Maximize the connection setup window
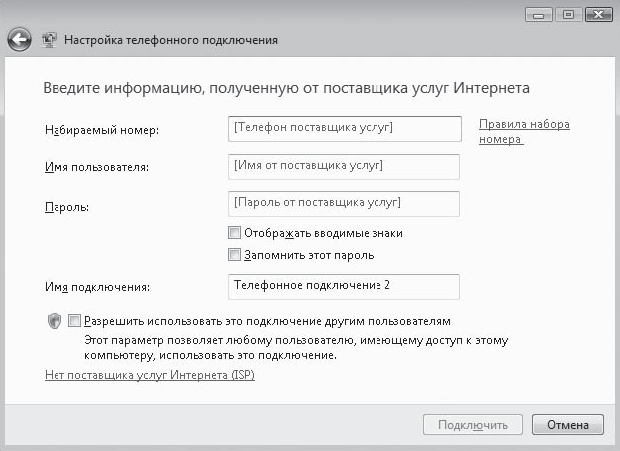Image resolution: width=620 pixels, height=451 pixels. coord(568,15)
